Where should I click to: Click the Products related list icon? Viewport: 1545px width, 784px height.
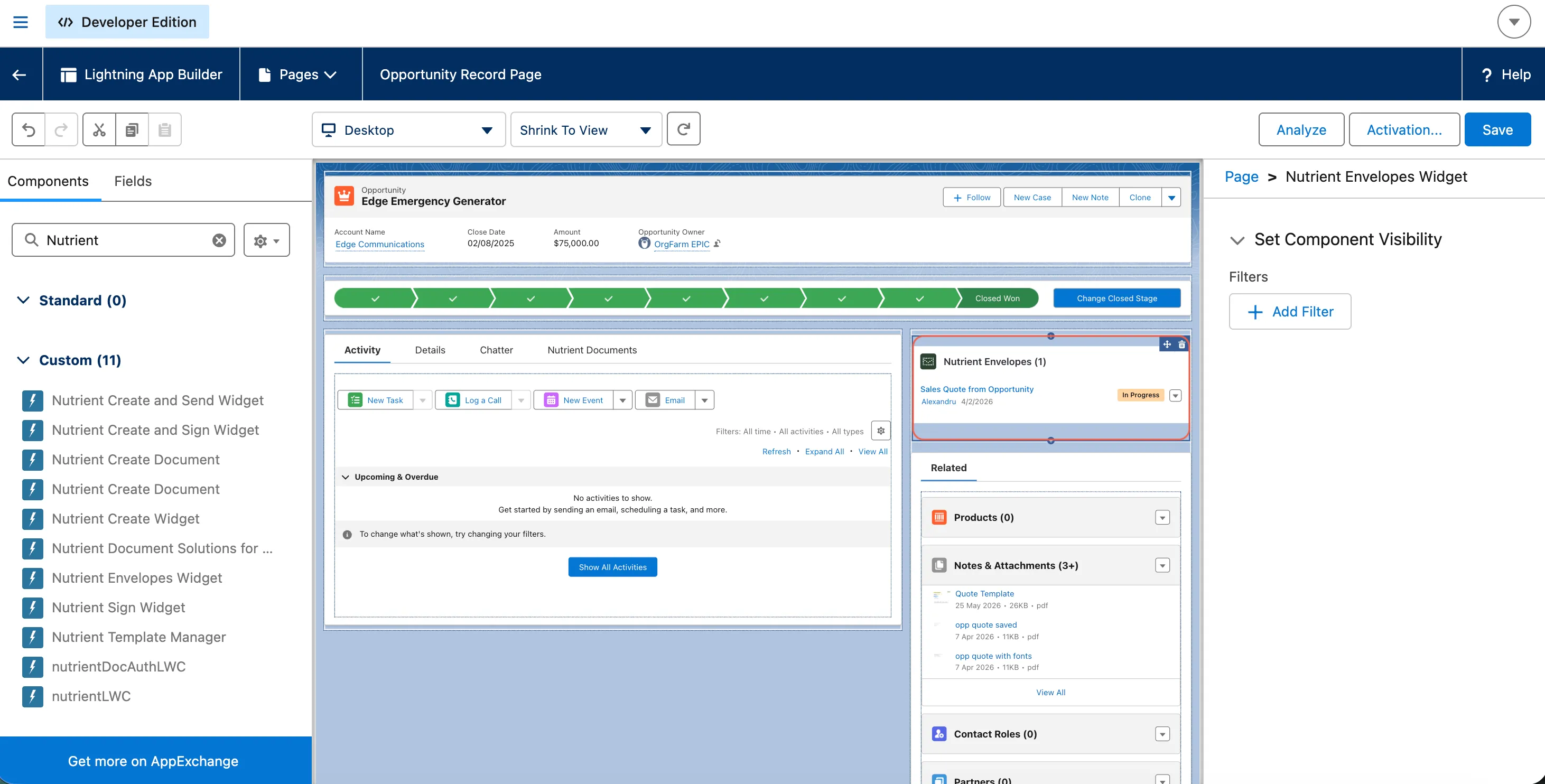click(x=939, y=517)
